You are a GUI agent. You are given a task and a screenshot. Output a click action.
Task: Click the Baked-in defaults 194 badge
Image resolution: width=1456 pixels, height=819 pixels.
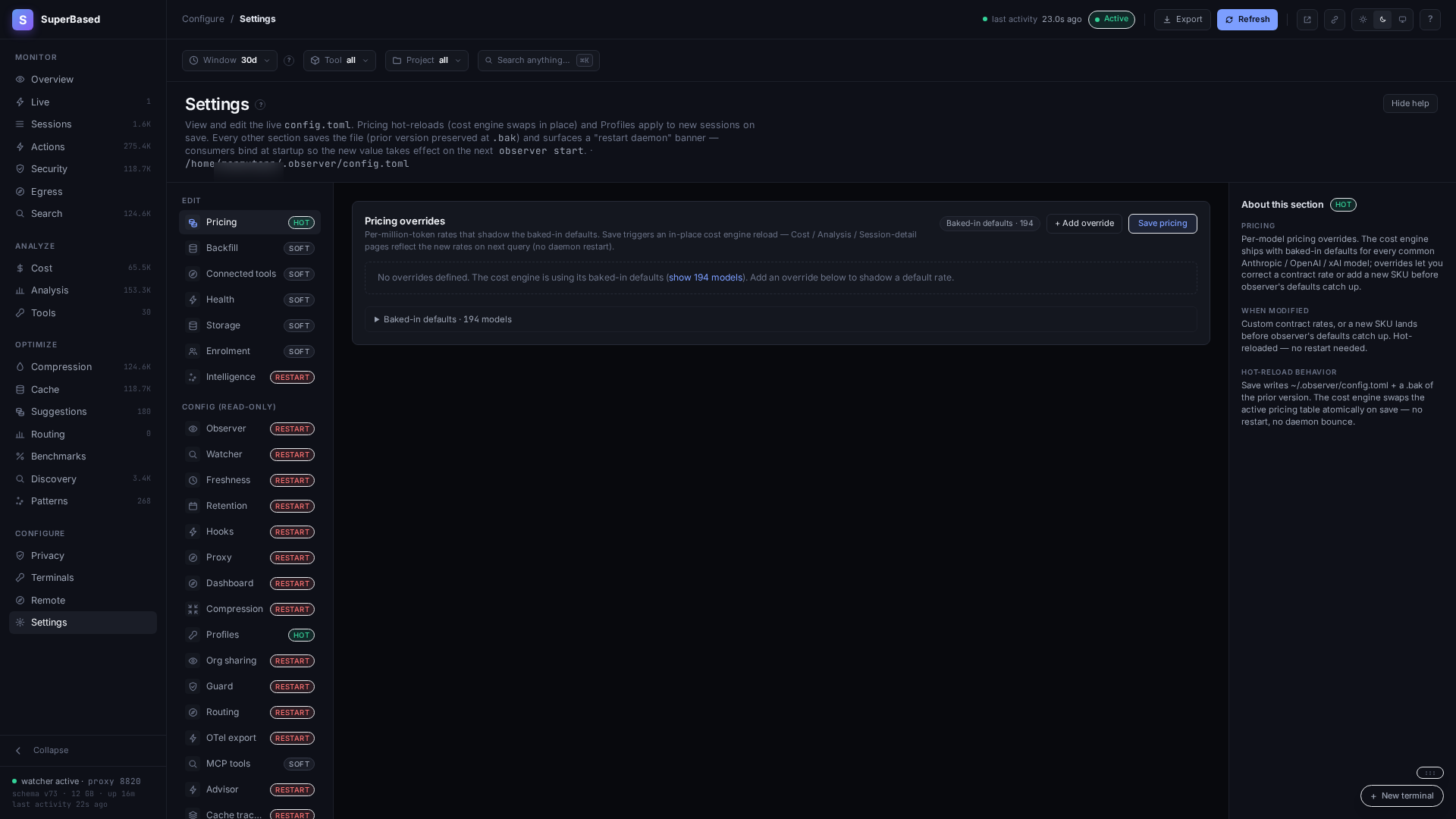990,224
